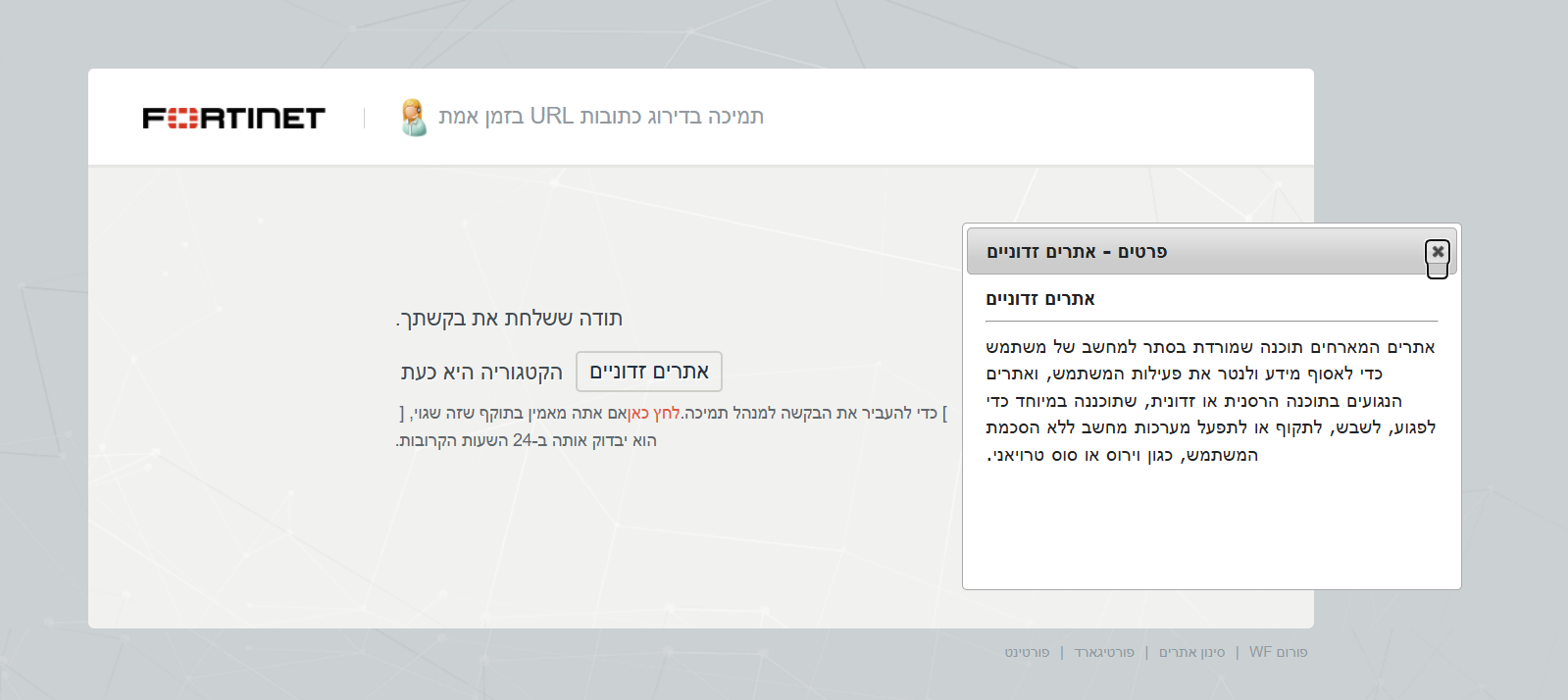Image resolution: width=1568 pixels, height=700 pixels.
Task: Click the empty area below popup description
Action: (x=1210, y=529)
